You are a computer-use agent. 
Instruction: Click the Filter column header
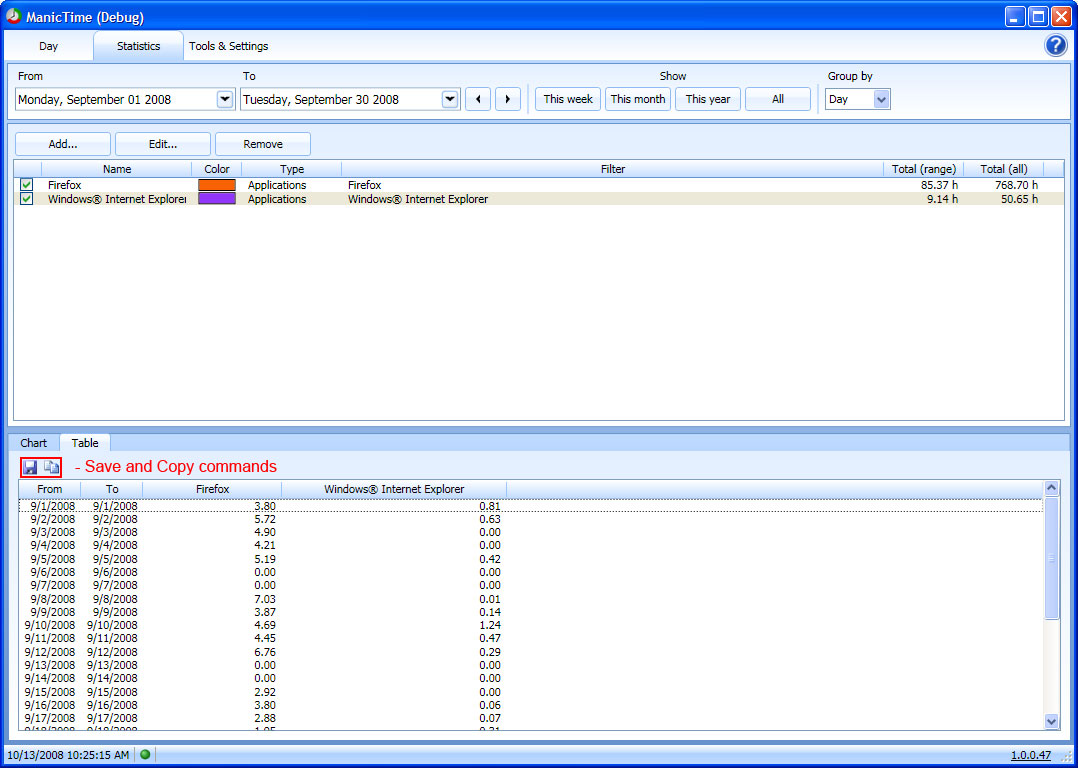click(x=613, y=169)
